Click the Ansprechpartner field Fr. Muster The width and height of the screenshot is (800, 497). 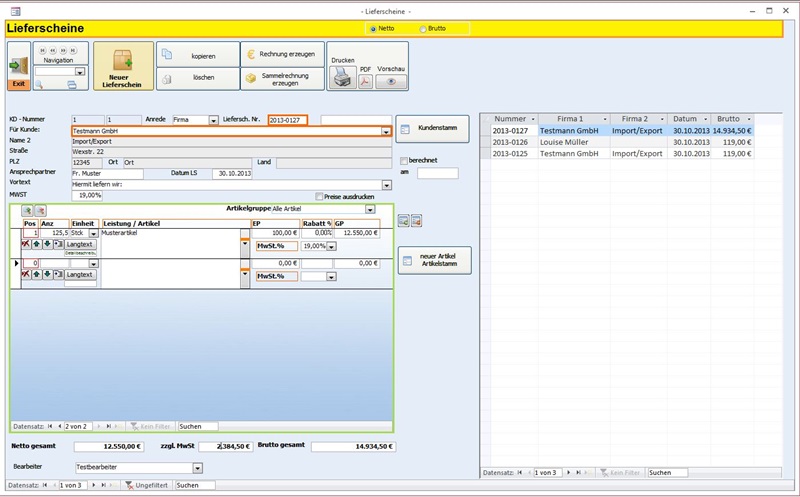pos(108,174)
